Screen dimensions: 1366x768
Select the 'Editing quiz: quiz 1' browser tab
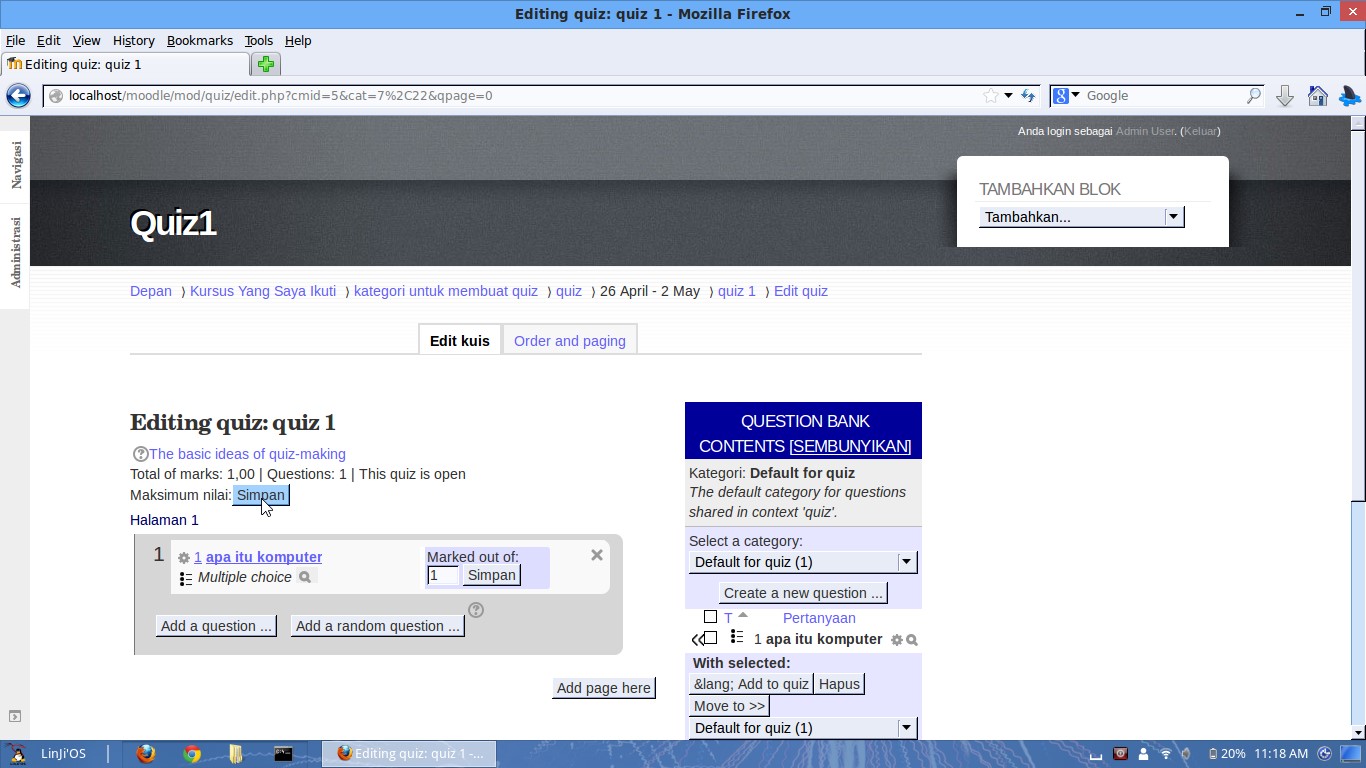pos(126,64)
